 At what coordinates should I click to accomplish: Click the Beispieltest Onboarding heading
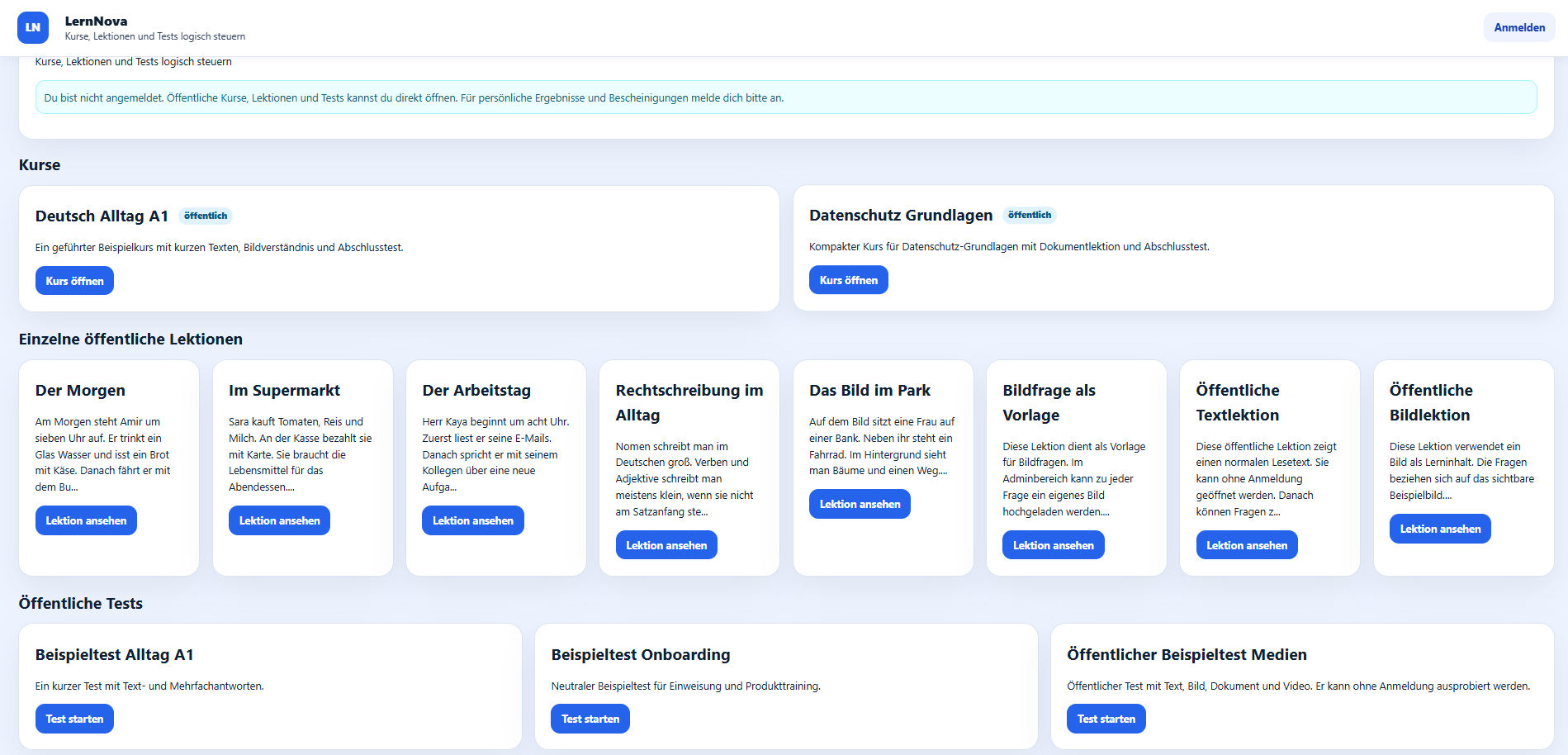click(641, 654)
